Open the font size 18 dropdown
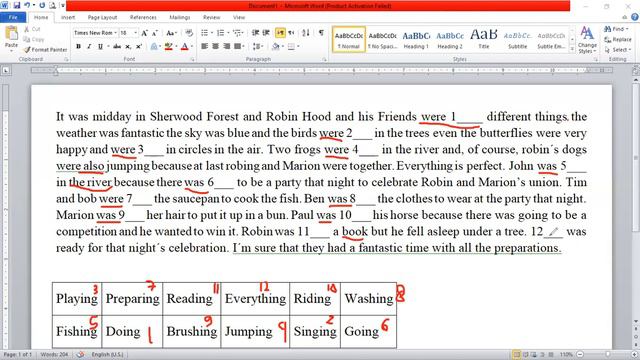The height and width of the screenshot is (360, 640). [135, 33]
